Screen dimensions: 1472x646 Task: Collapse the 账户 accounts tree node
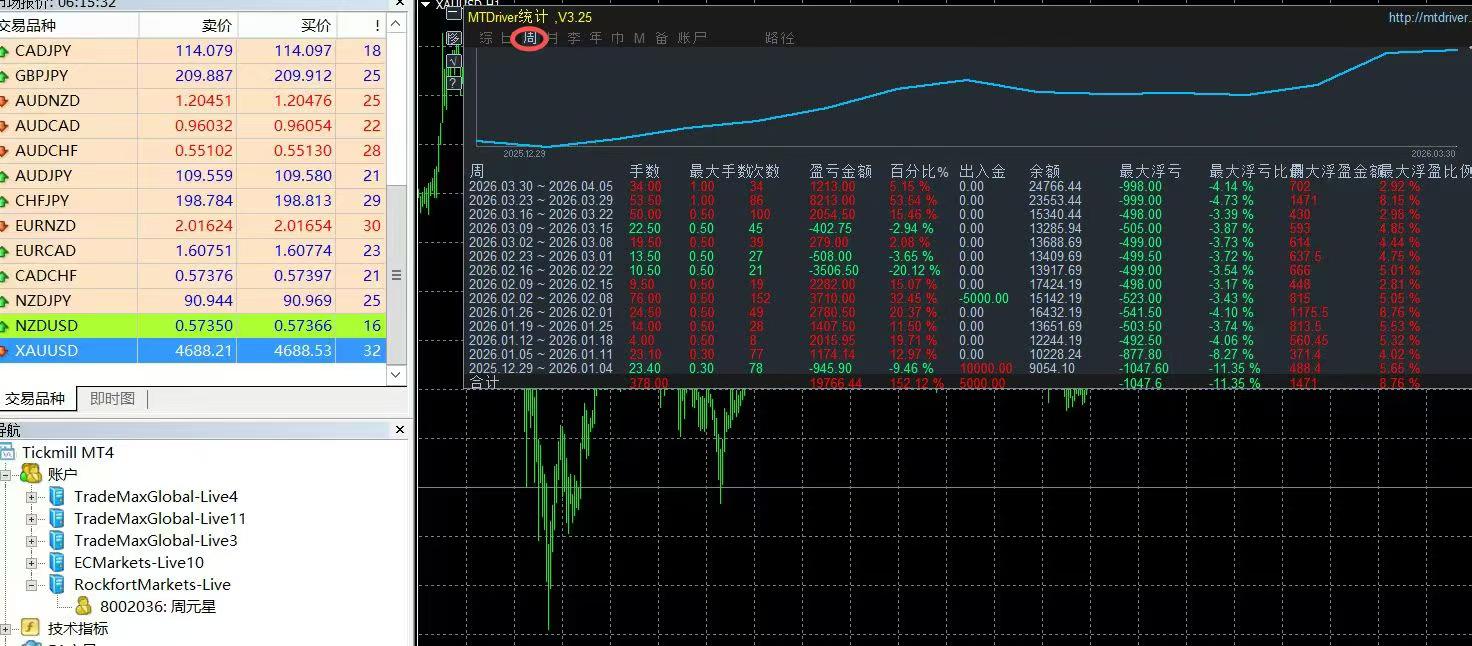point(5,475)
